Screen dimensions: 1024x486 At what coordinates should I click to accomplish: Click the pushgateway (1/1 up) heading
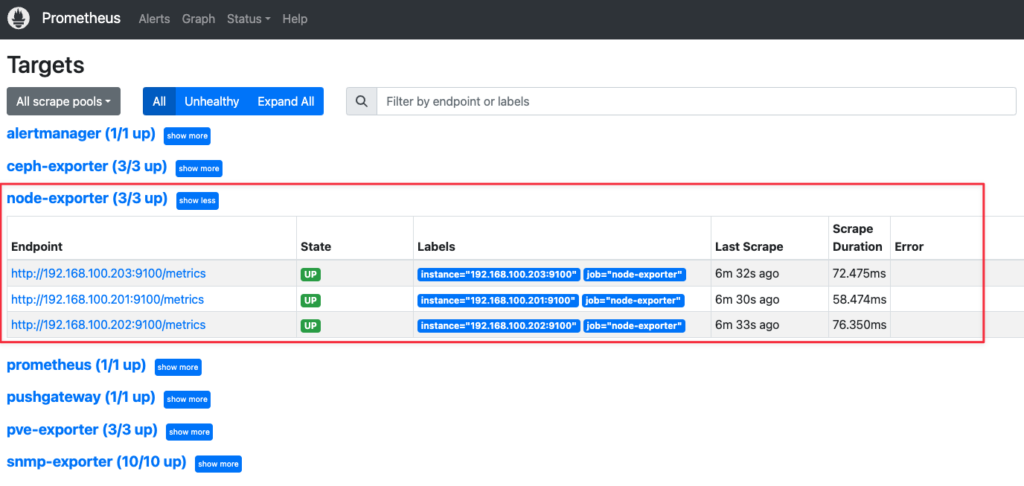[81, 397]
